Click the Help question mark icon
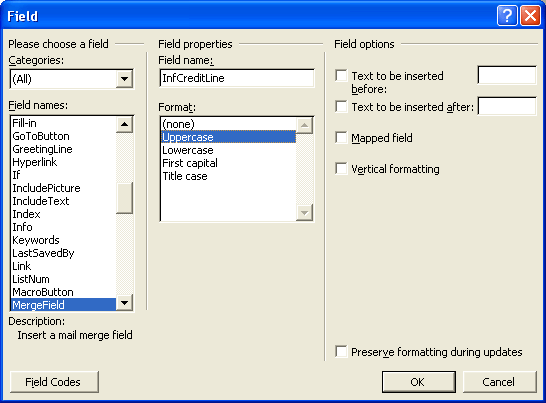 click(x=507, y=16)
